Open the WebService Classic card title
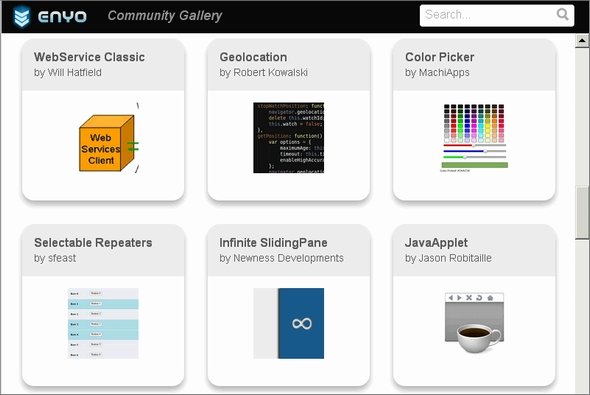This screenshot has height=395, width=590. pos(89,57)
